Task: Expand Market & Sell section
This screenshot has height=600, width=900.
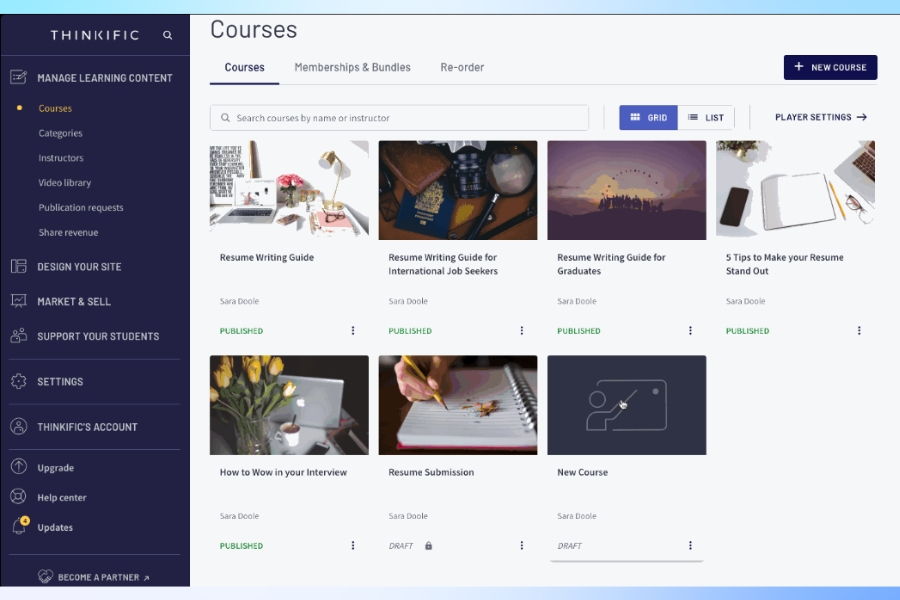Action: click(74, 301)
